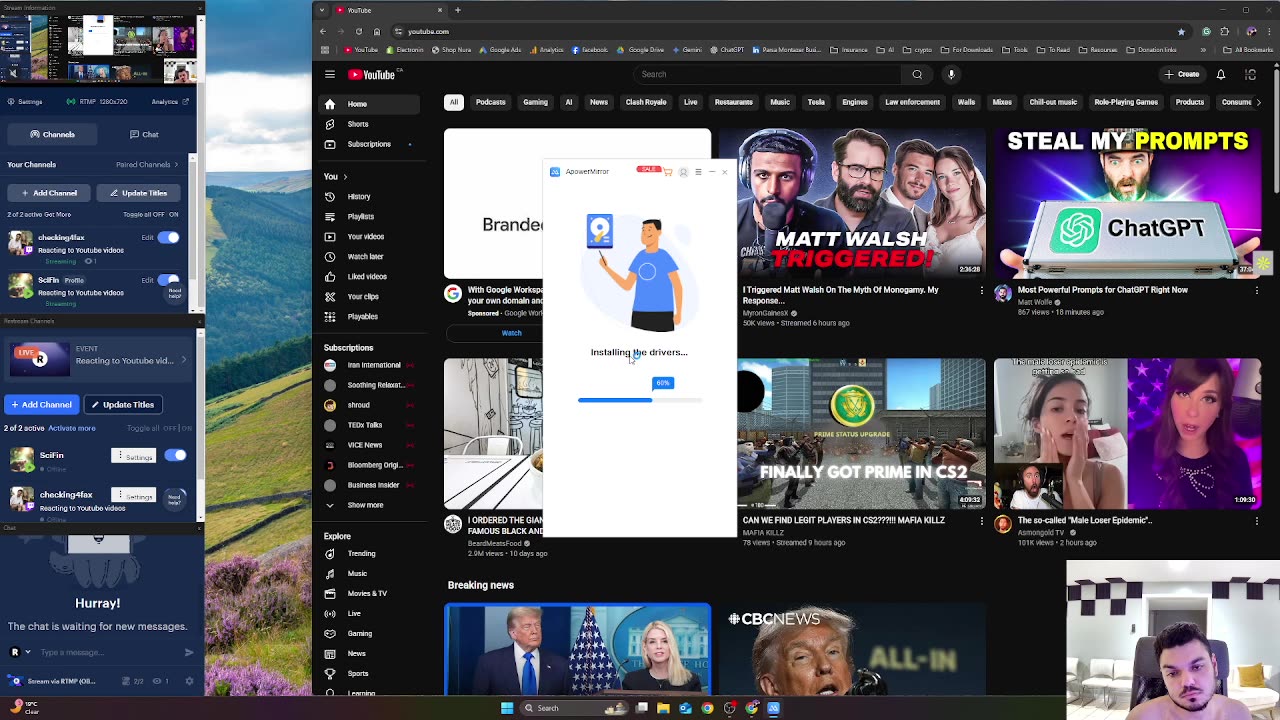Click upper dark Update Titles button
This screenshot has width=1280, height=720.
[138, 193]
